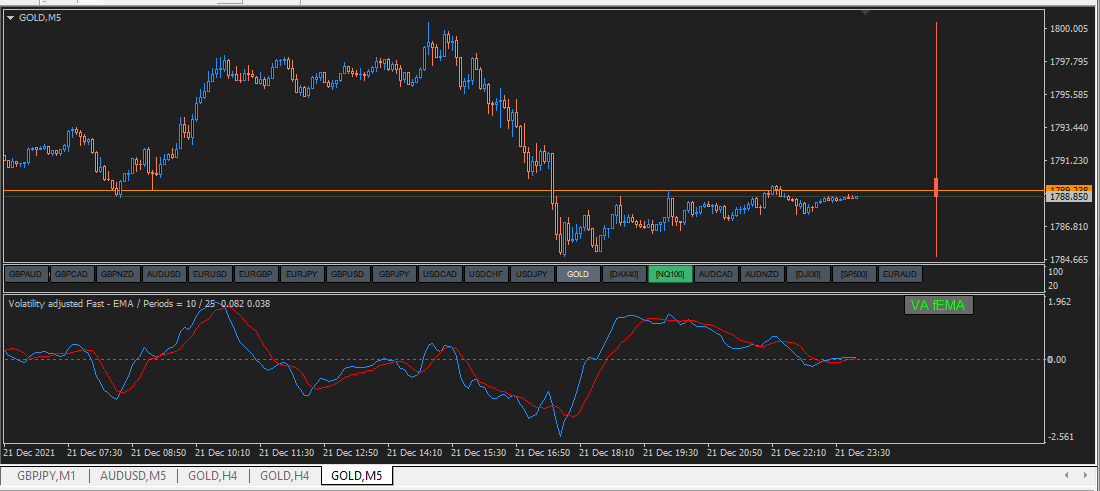The image size is (1100, 491).
Task: Click the 21 Dec 07:30 time label
Action: (95, 452)
